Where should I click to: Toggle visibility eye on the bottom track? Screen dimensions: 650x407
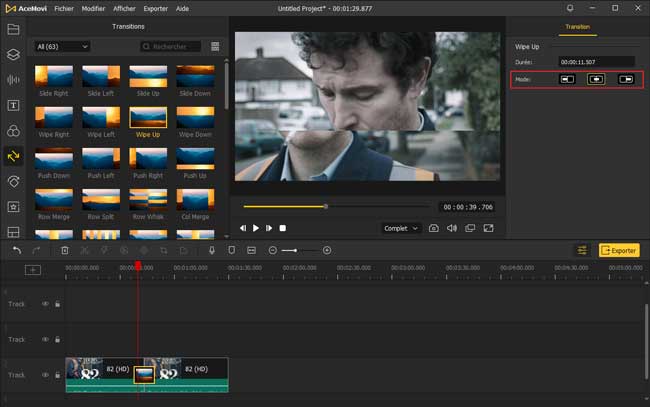(45, 375)
